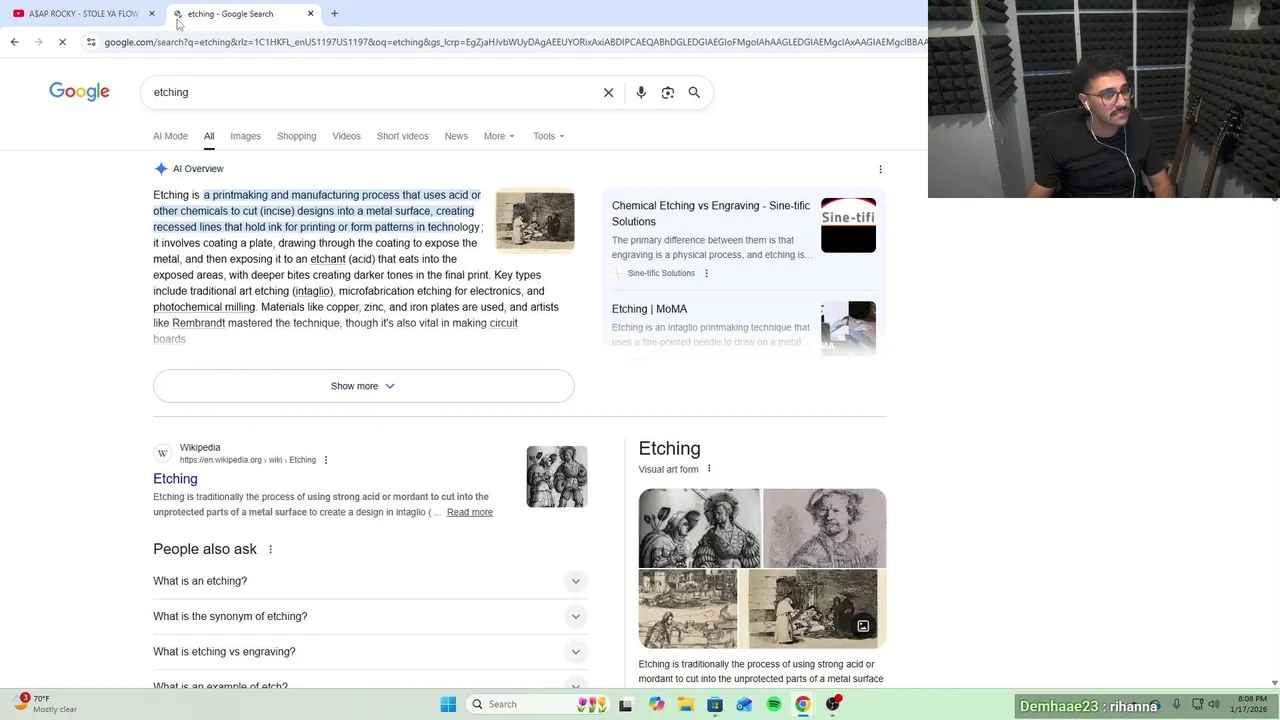Stop loading the page in the toolbar
The width and height of the screenshot is (1280, 720).
click(x=62, y=41)
